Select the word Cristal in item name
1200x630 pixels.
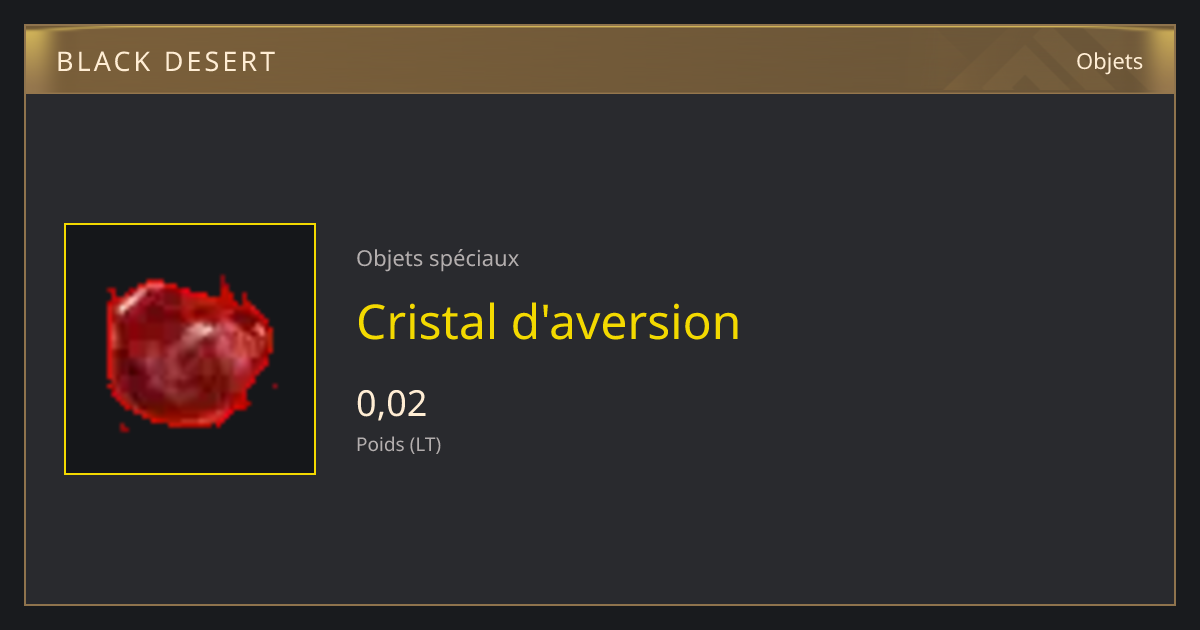pos(427,322)
